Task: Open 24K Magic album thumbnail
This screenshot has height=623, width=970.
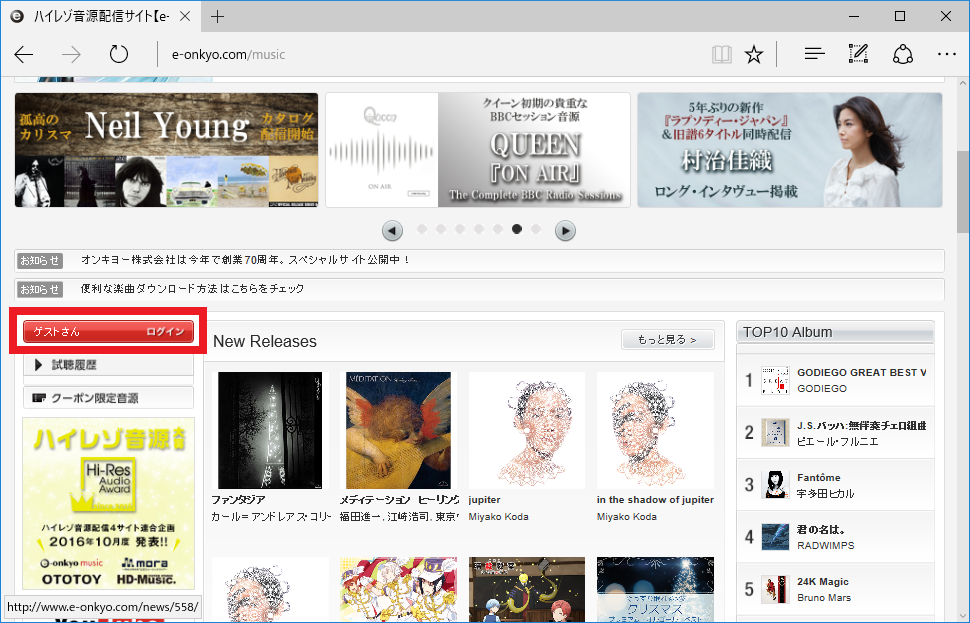Action: [775, 589]
